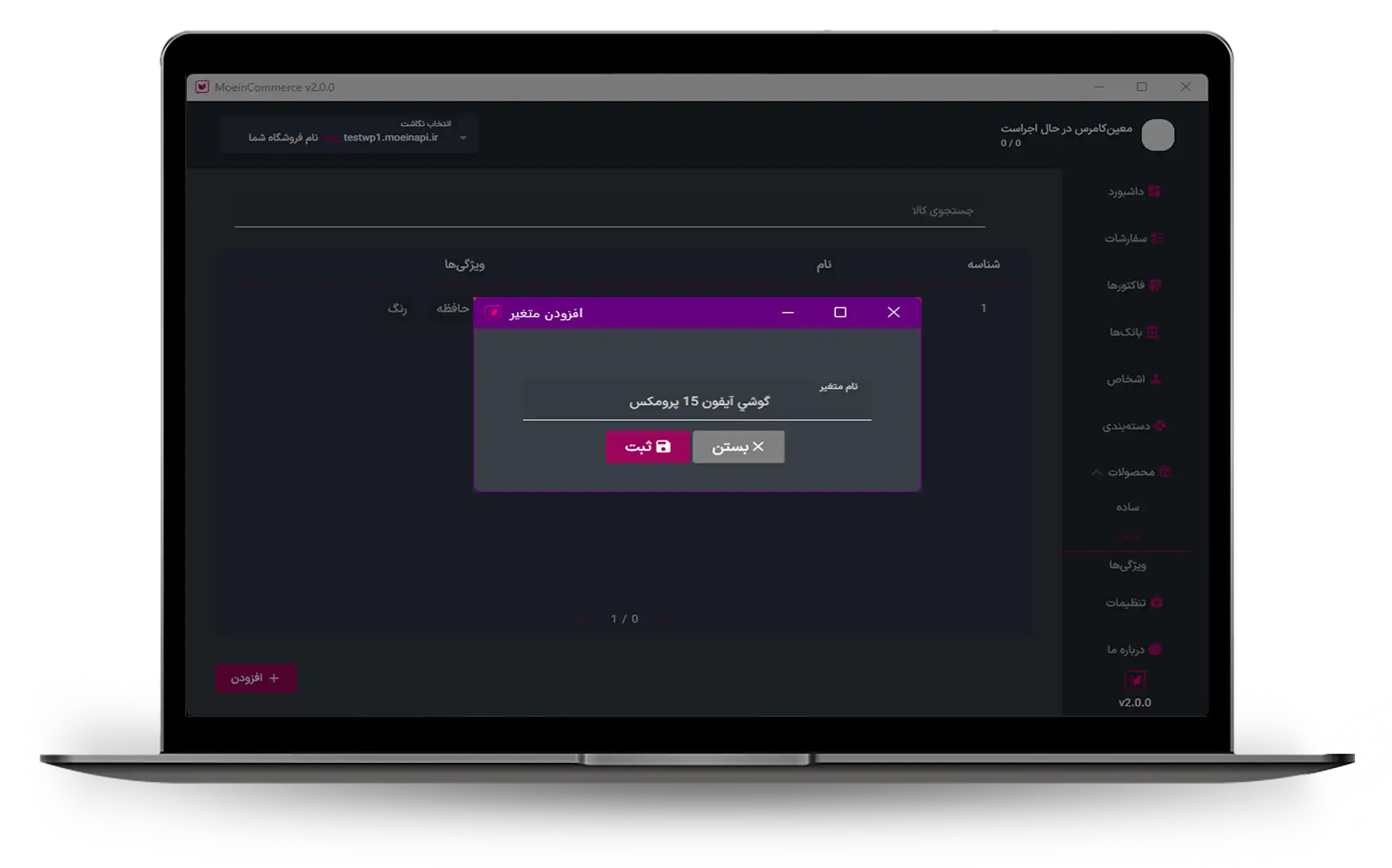1392x868 pixels.
Task: Click the Dashboard (داشبورد) sidebar icon
Action: pos(1155,191)
